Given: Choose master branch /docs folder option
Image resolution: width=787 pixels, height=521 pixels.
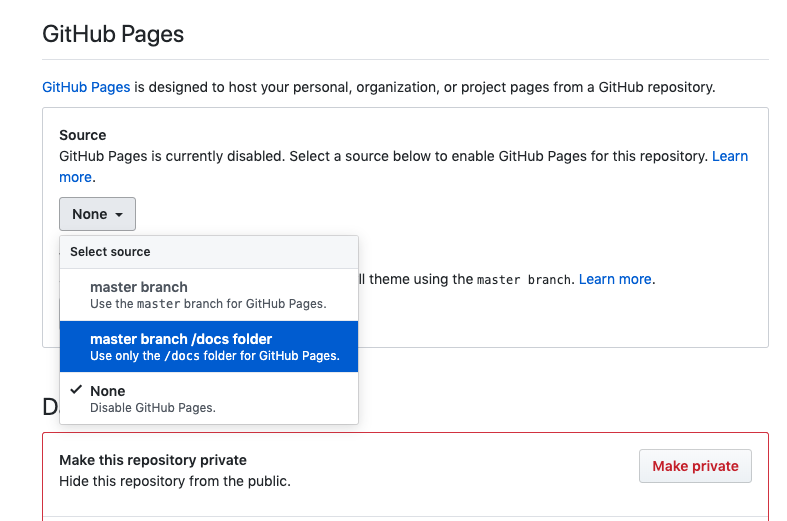Looking at the screenshot, I should pyautogui.click(x=209, y=347).
